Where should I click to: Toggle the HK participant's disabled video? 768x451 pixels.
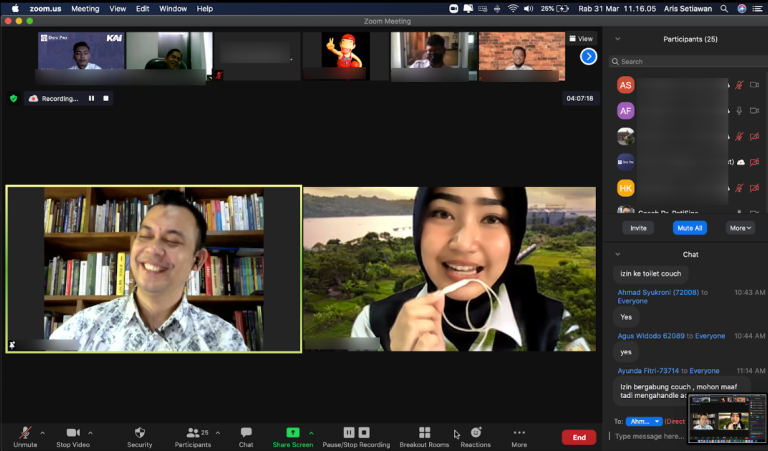(x=754, y=188)
